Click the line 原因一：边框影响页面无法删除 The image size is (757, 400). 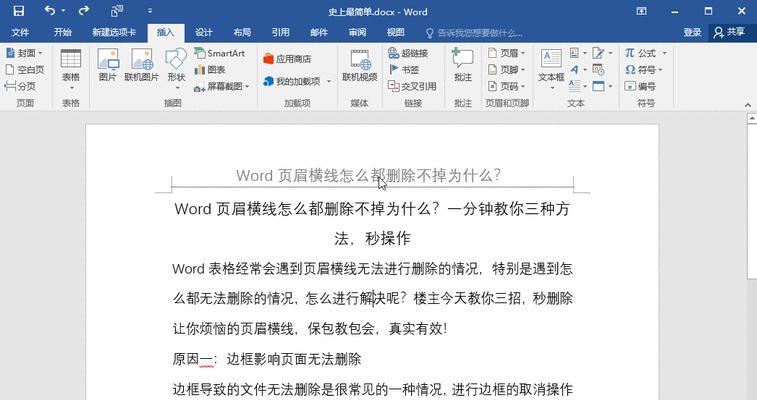(267, 359)
